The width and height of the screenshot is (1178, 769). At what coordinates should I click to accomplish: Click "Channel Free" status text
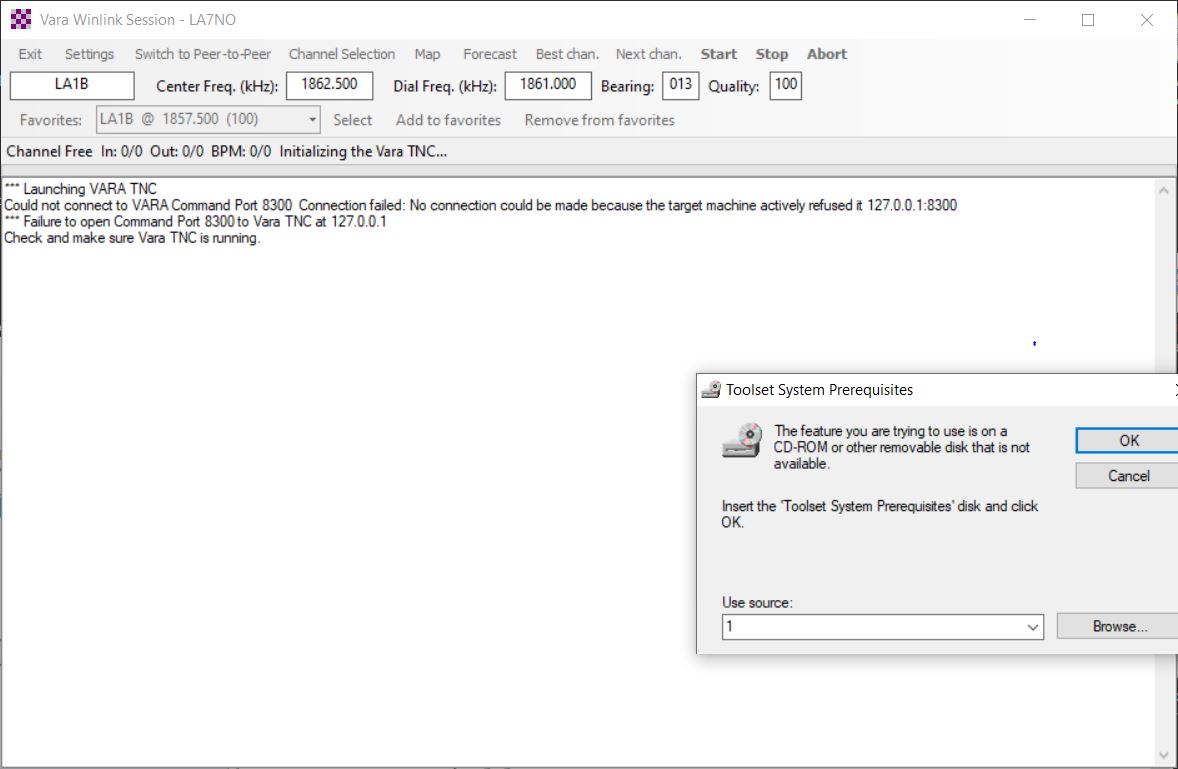(x=50, y=152)
